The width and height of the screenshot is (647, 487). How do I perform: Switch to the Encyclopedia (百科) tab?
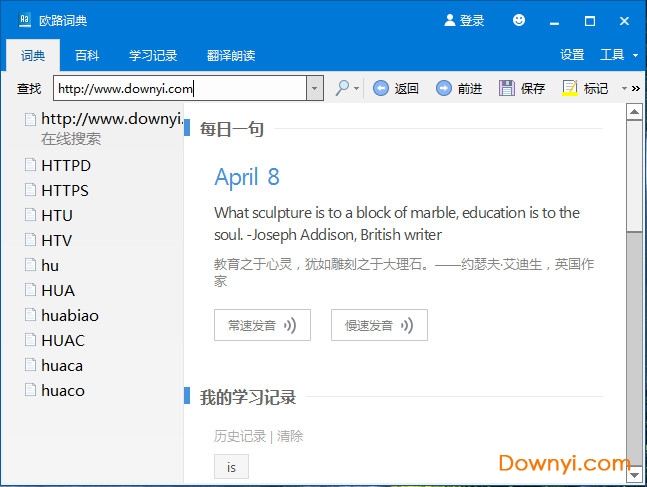pos(87,55)
